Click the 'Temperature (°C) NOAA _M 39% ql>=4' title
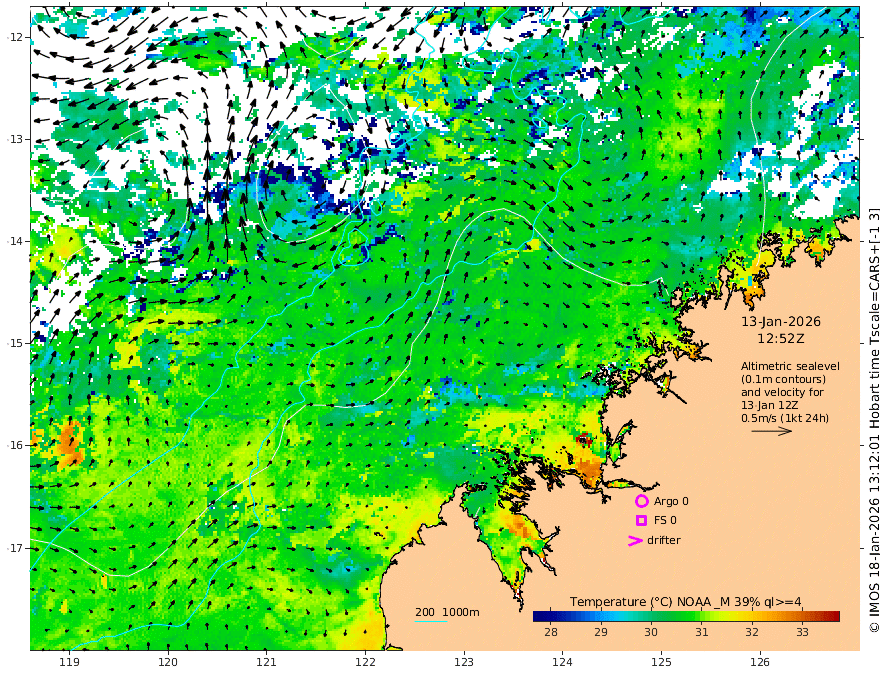The height and width of the screenshot is (680, 880). tap(686, 602)
